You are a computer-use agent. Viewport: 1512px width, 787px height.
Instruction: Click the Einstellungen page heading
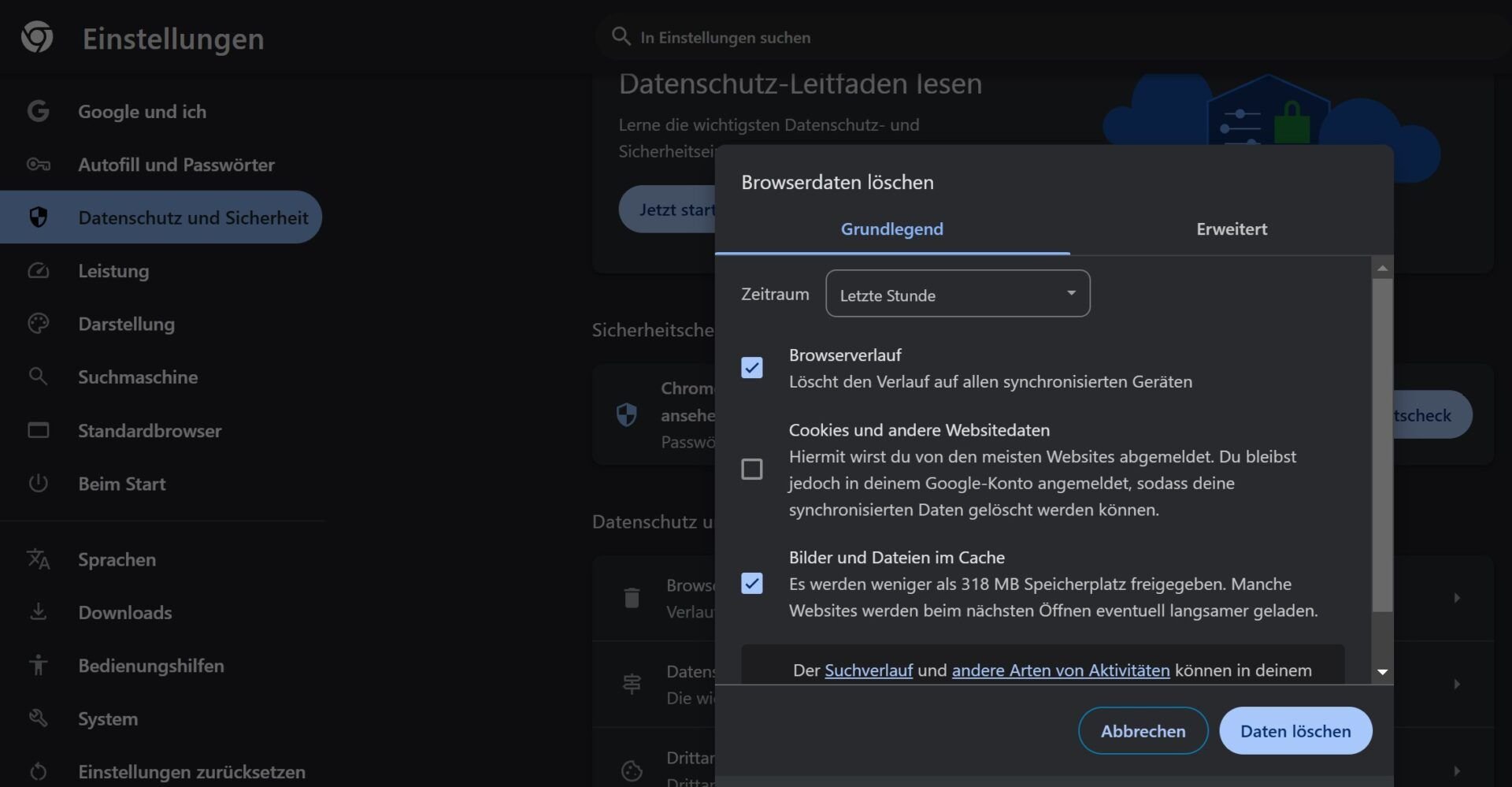coord(173,39)
